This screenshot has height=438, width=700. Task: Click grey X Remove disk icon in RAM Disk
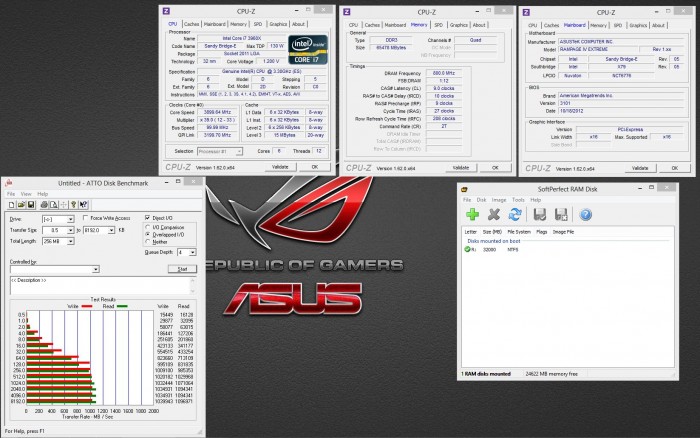(x=494, y=215)
